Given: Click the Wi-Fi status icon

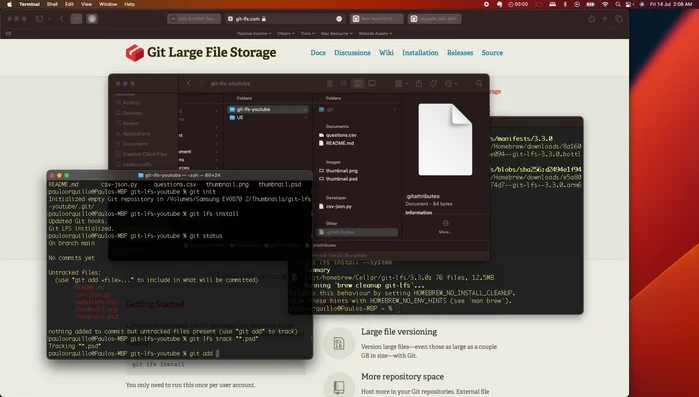Looking at the screenshot, I should click(605, 4).
